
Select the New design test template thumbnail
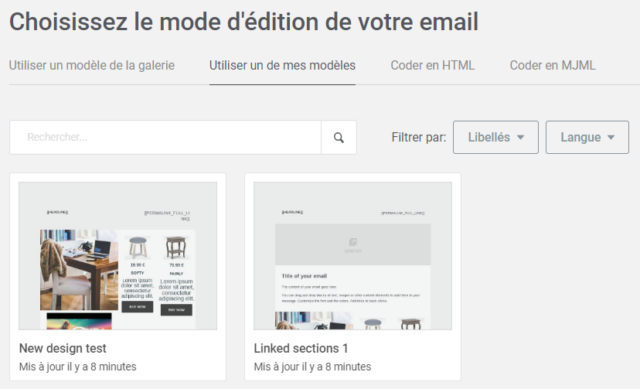point(118,256)
